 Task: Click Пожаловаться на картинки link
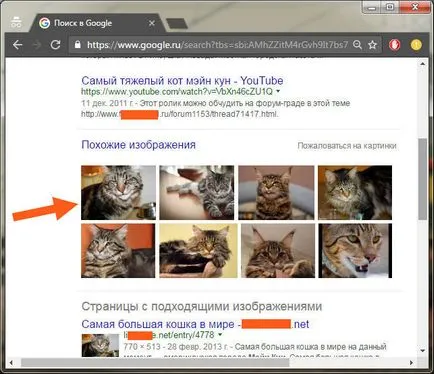tap(347, 146)
